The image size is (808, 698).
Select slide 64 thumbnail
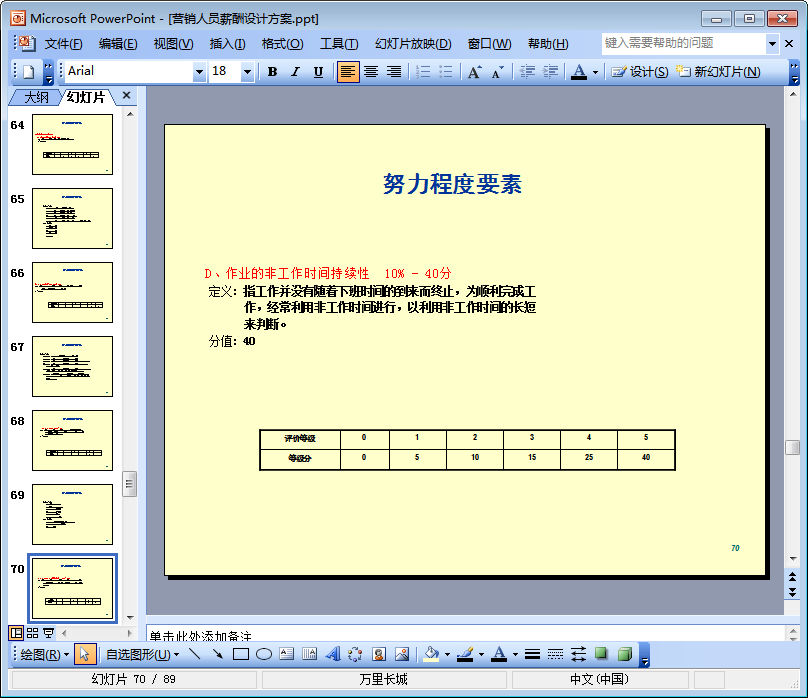pos(73,145)
